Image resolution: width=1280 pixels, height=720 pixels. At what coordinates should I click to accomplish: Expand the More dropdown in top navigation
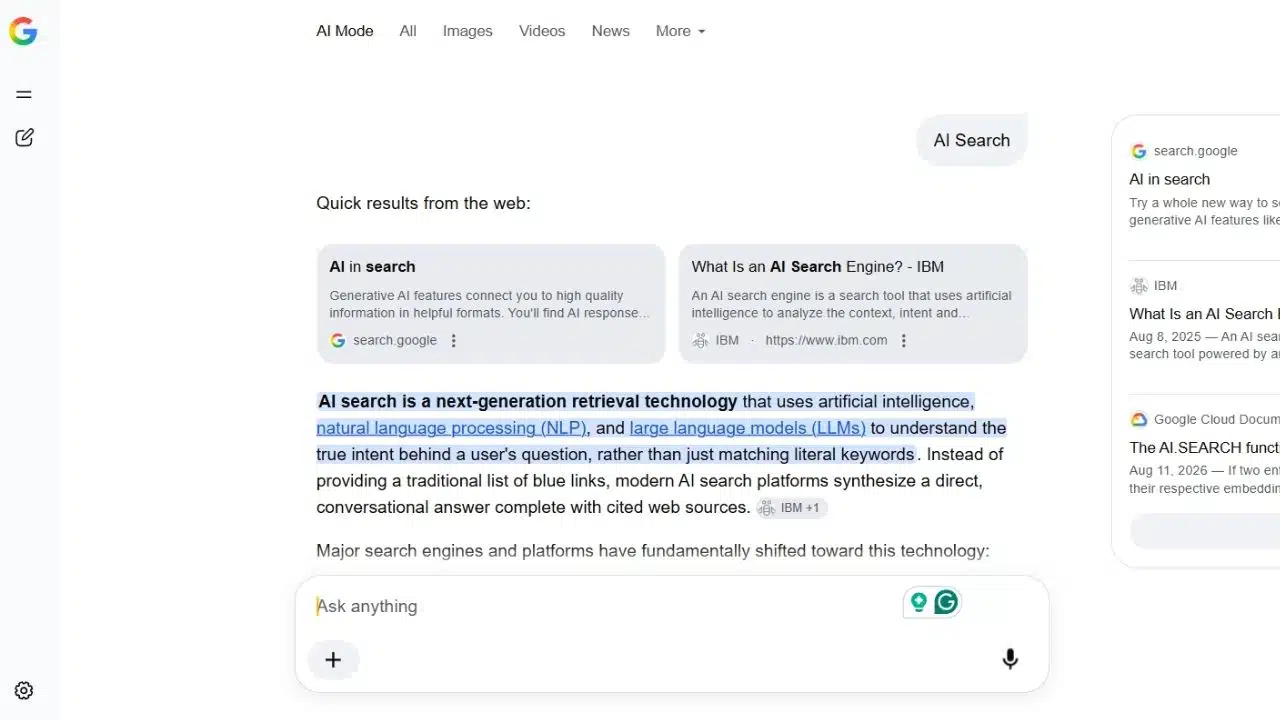tap(680, 31)
